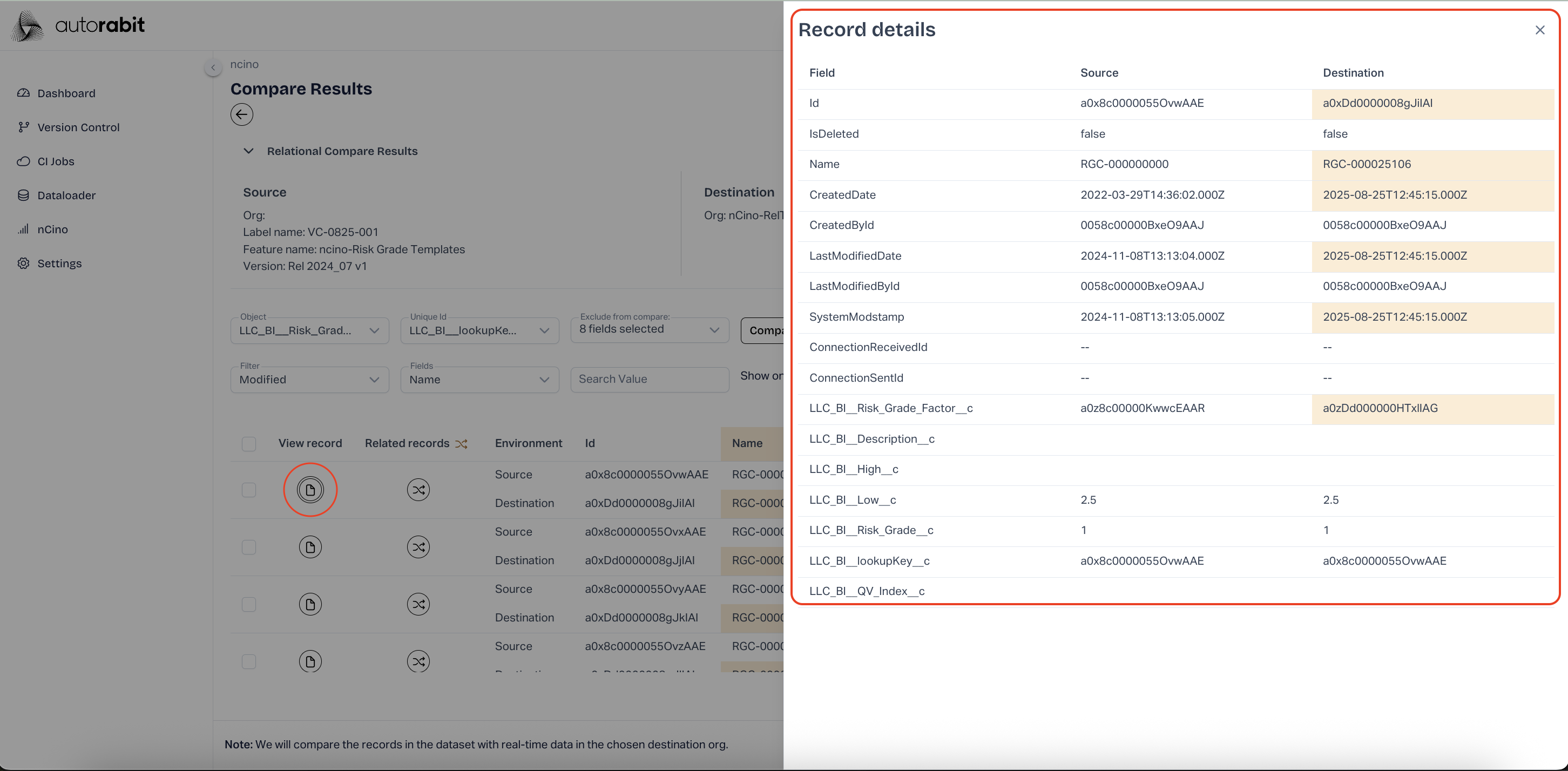Close the Record details panel
Screen dimensions: 1568x771
coord(1539,30)
